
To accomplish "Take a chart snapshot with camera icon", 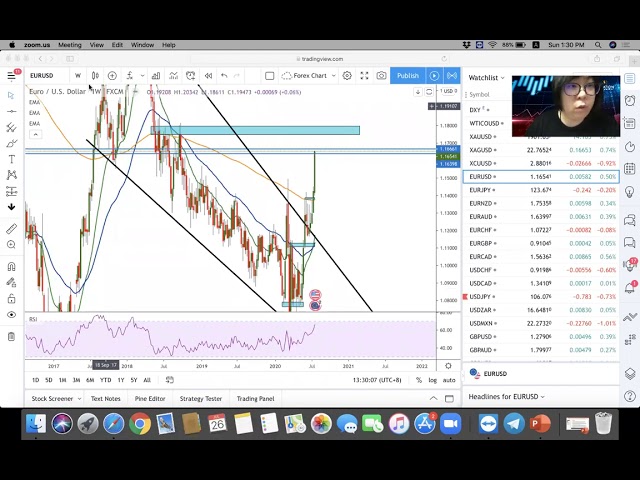I will point(381,76).
